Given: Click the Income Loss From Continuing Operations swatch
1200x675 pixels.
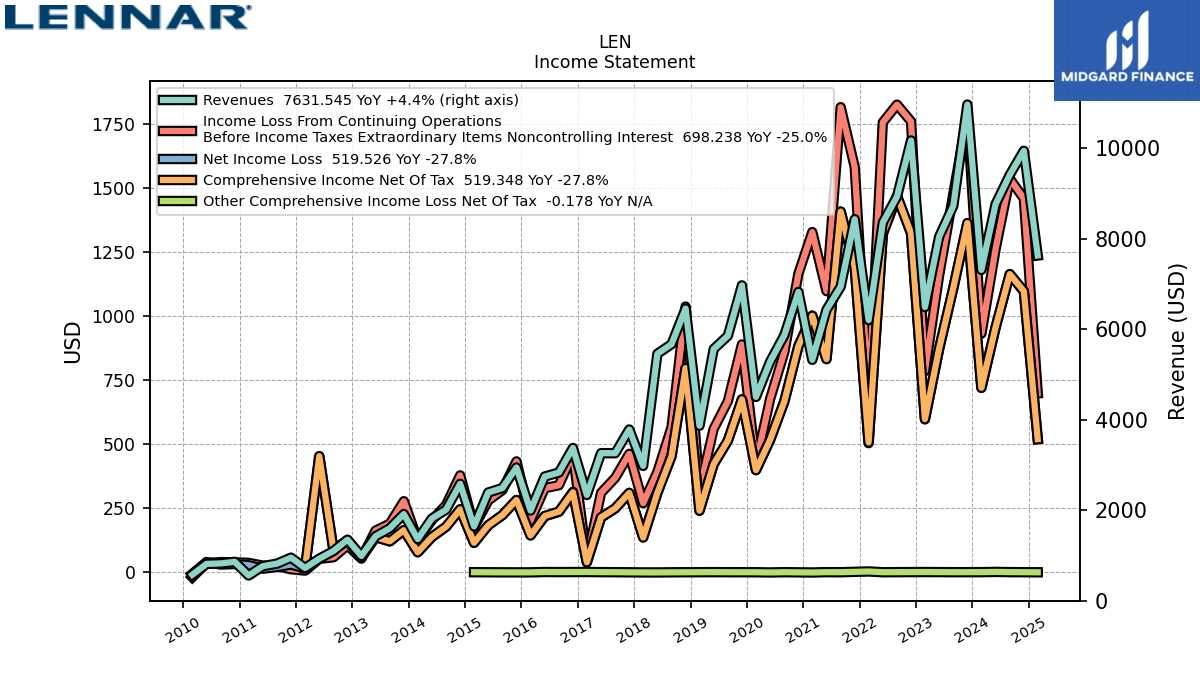Looking at the screenshot, I should [178, 130].
